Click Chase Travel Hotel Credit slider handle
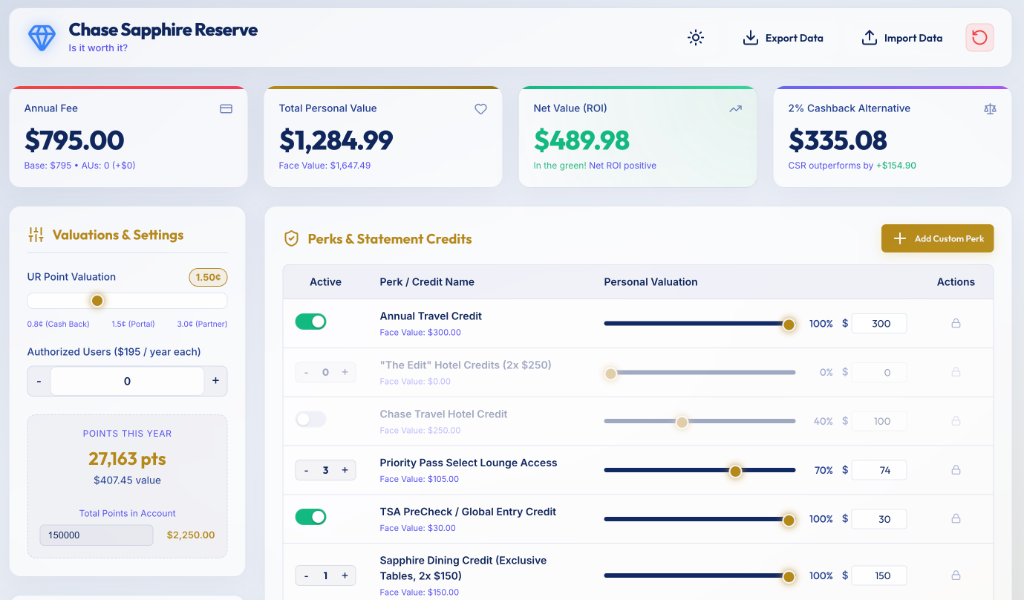This screenshot has width=1024, height=600. 681,422
